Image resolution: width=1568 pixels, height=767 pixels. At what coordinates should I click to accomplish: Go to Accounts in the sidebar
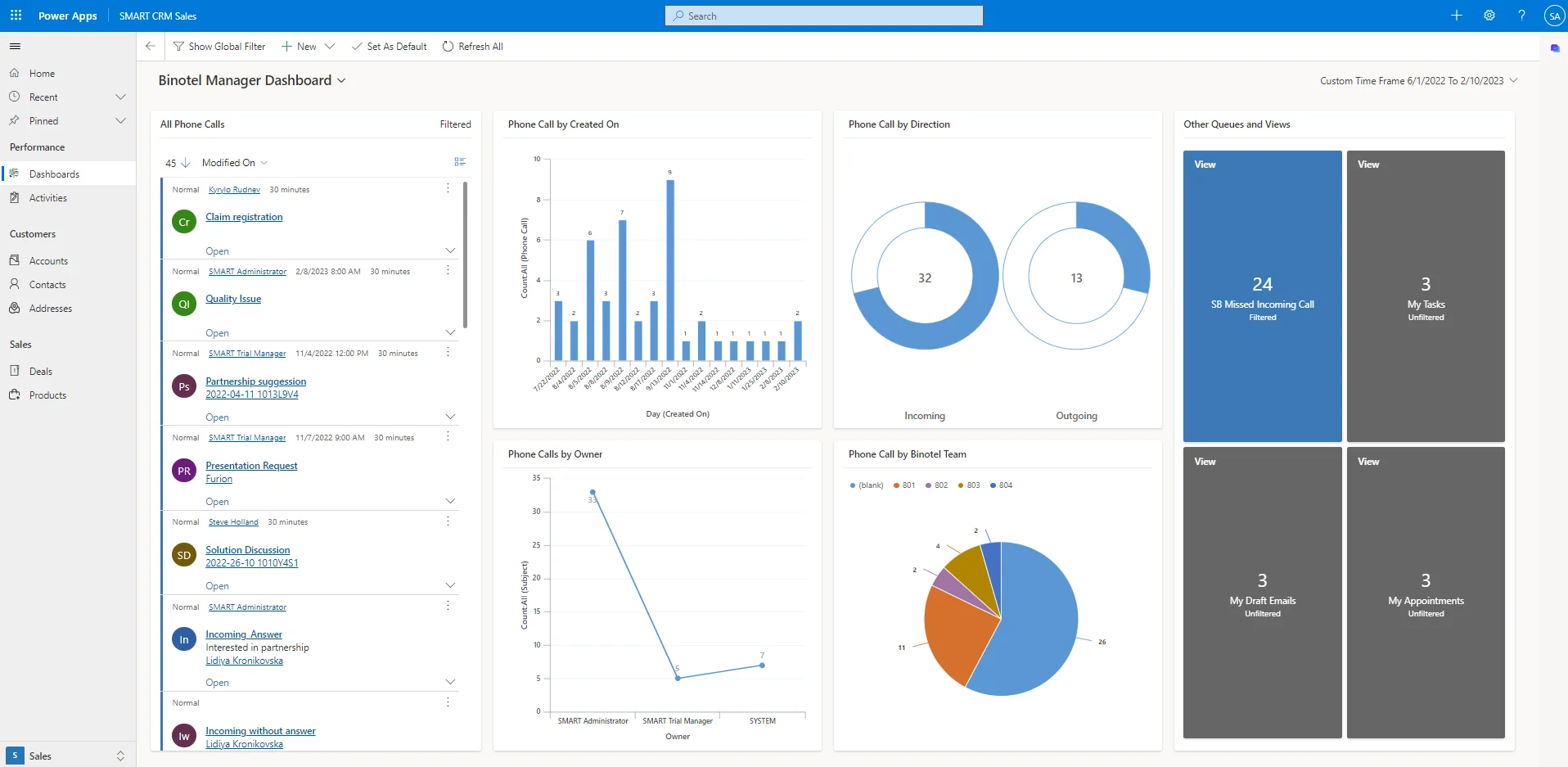[x=48, y=261]
